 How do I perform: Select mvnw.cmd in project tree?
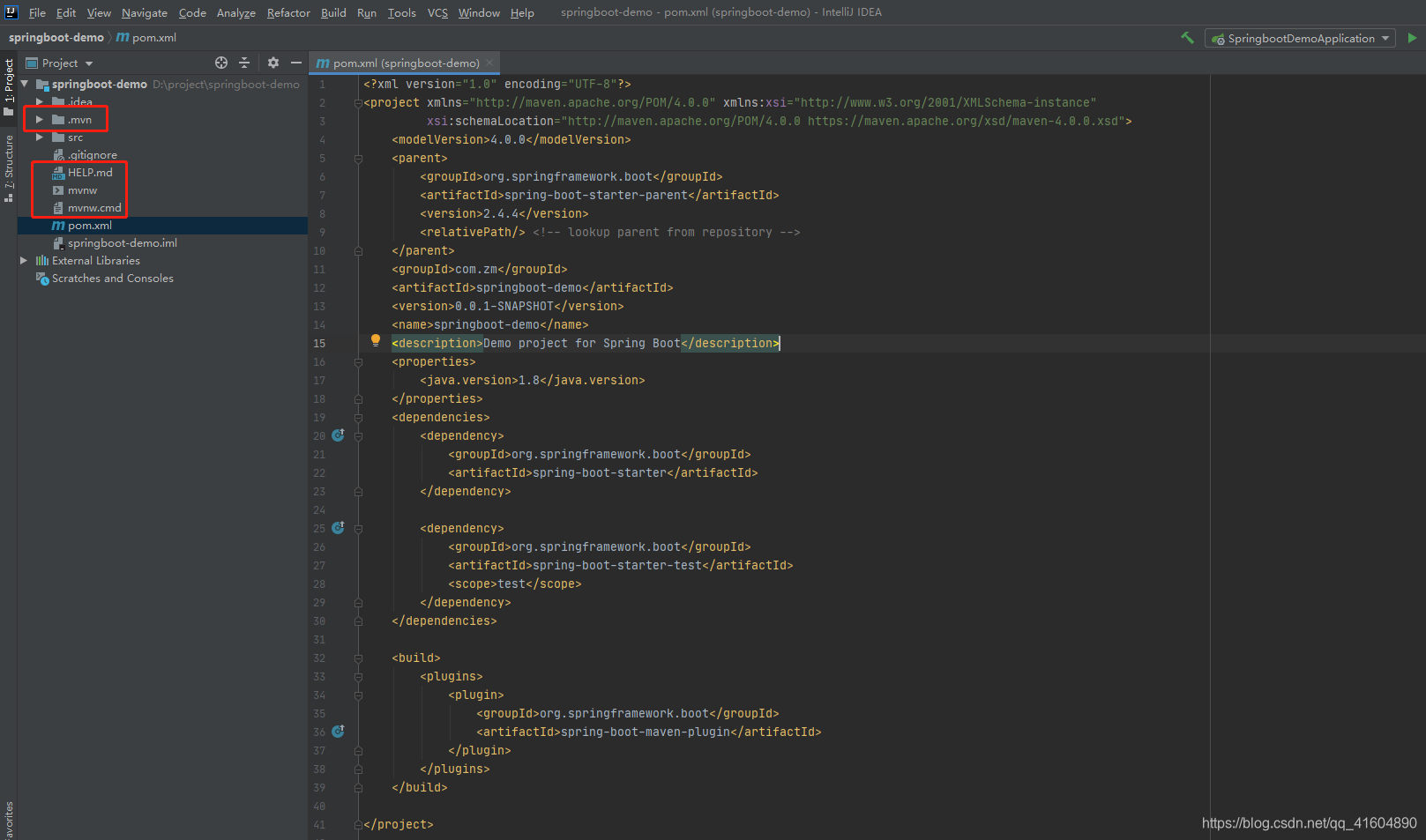[x=94, y=207]
